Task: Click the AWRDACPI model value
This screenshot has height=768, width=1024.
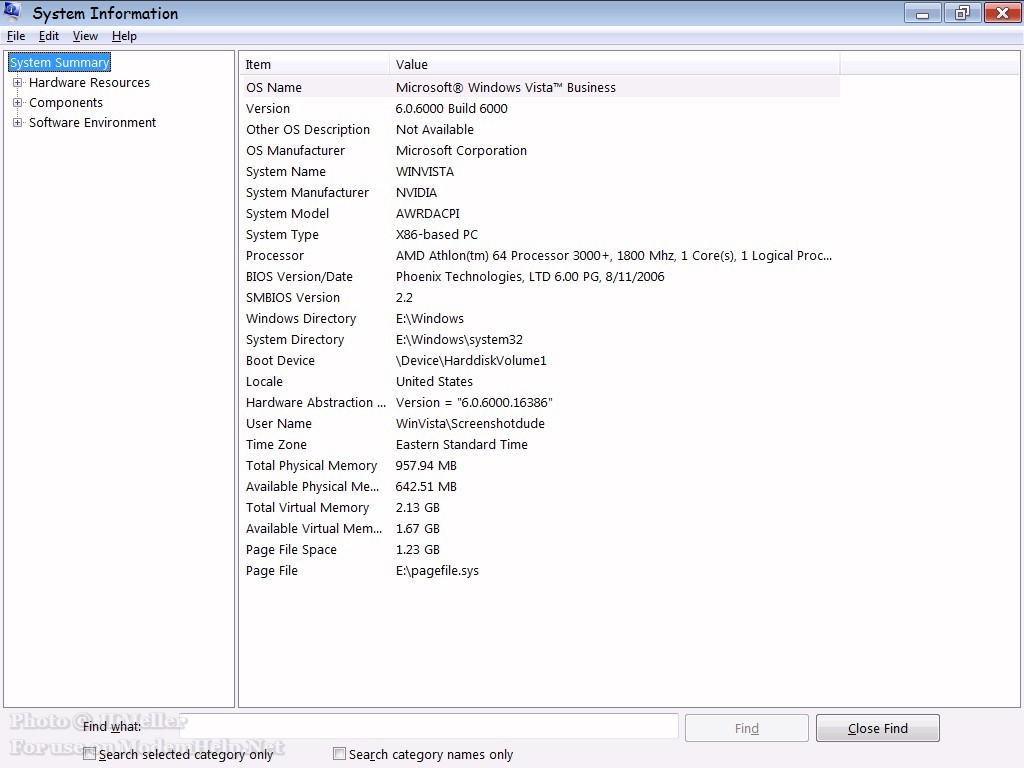Action: 427,214
